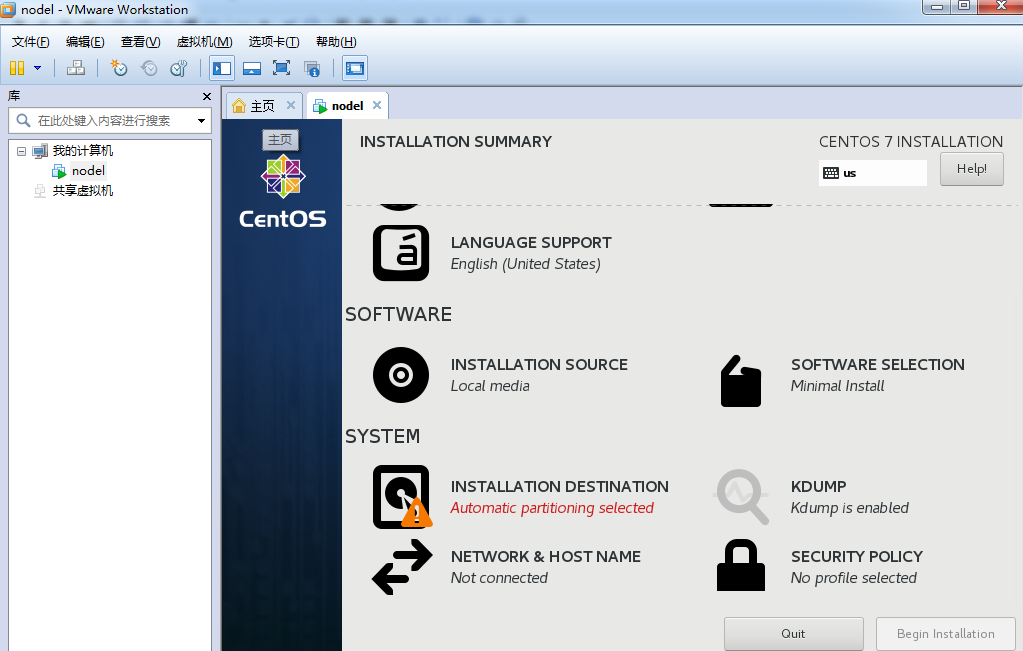The image size is (1023, 651).
Task: Click the SOFTWARE SELECTION label
Action: (878, 365)
